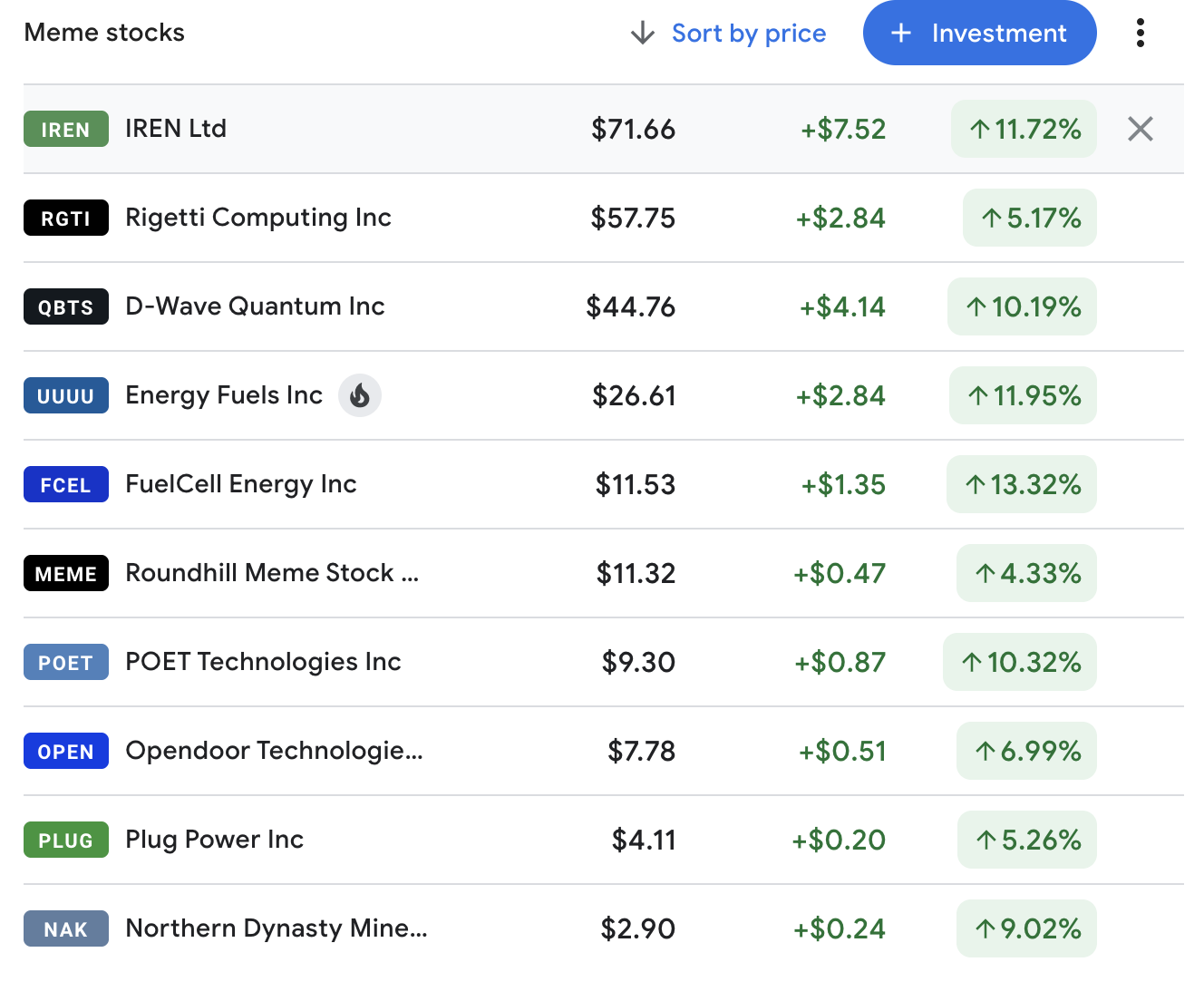The height and width of the screenshot is (1001, 1204).
Task: Open the Northern Dynasty Minerals entry
Action: tap(277, 928)
